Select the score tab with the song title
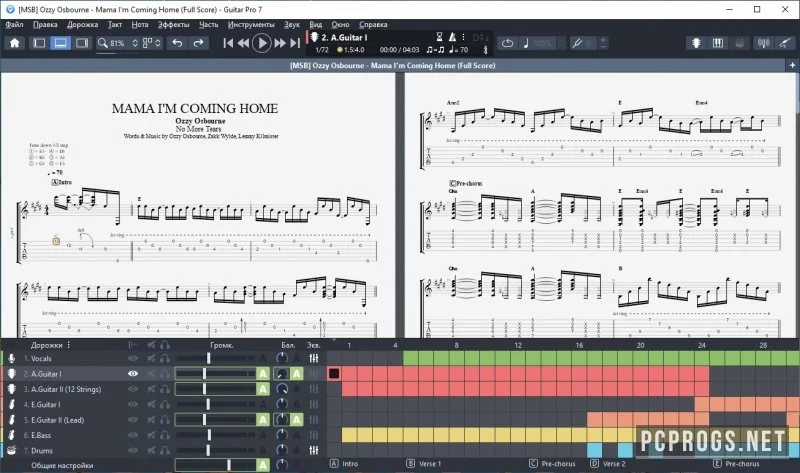Viewport: 800px width, 473px height. (x=392, y=65)
